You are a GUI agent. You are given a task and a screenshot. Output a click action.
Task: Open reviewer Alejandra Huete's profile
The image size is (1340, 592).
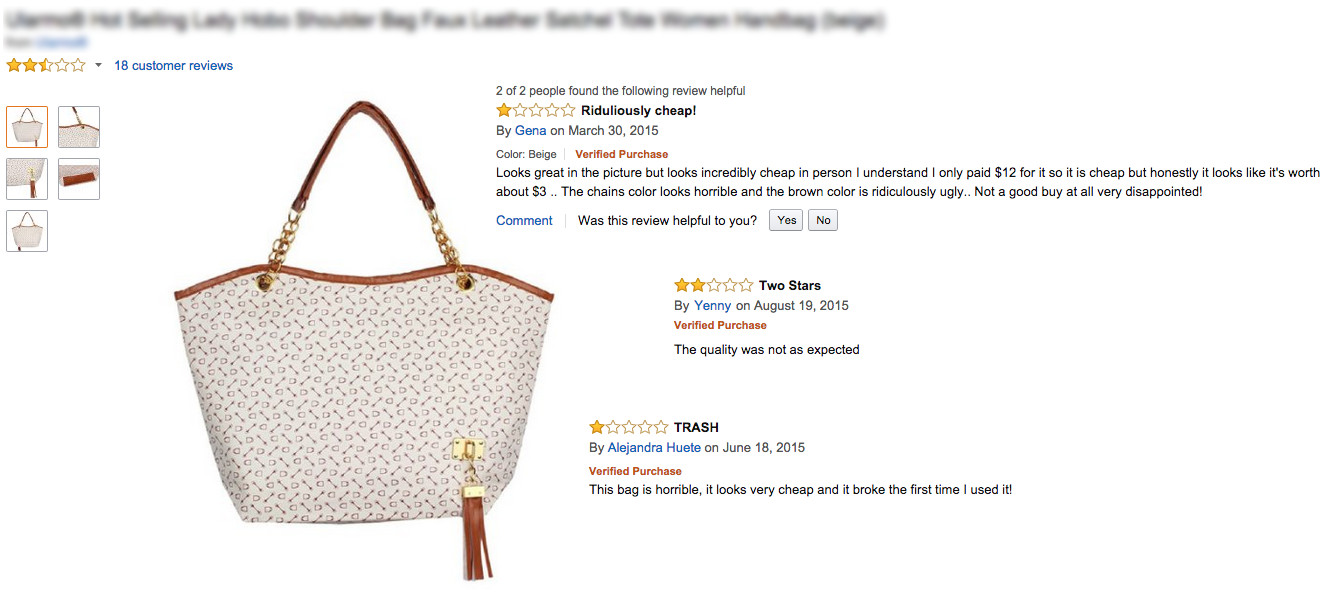(654, 448)
